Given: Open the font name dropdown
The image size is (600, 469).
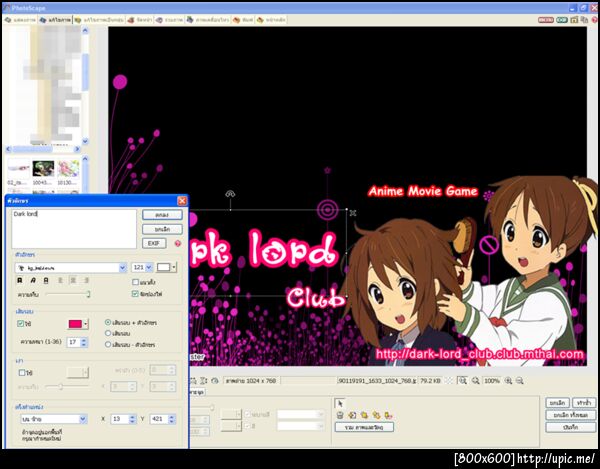Looking at the screenshot, I should click(x=122, y=268).
